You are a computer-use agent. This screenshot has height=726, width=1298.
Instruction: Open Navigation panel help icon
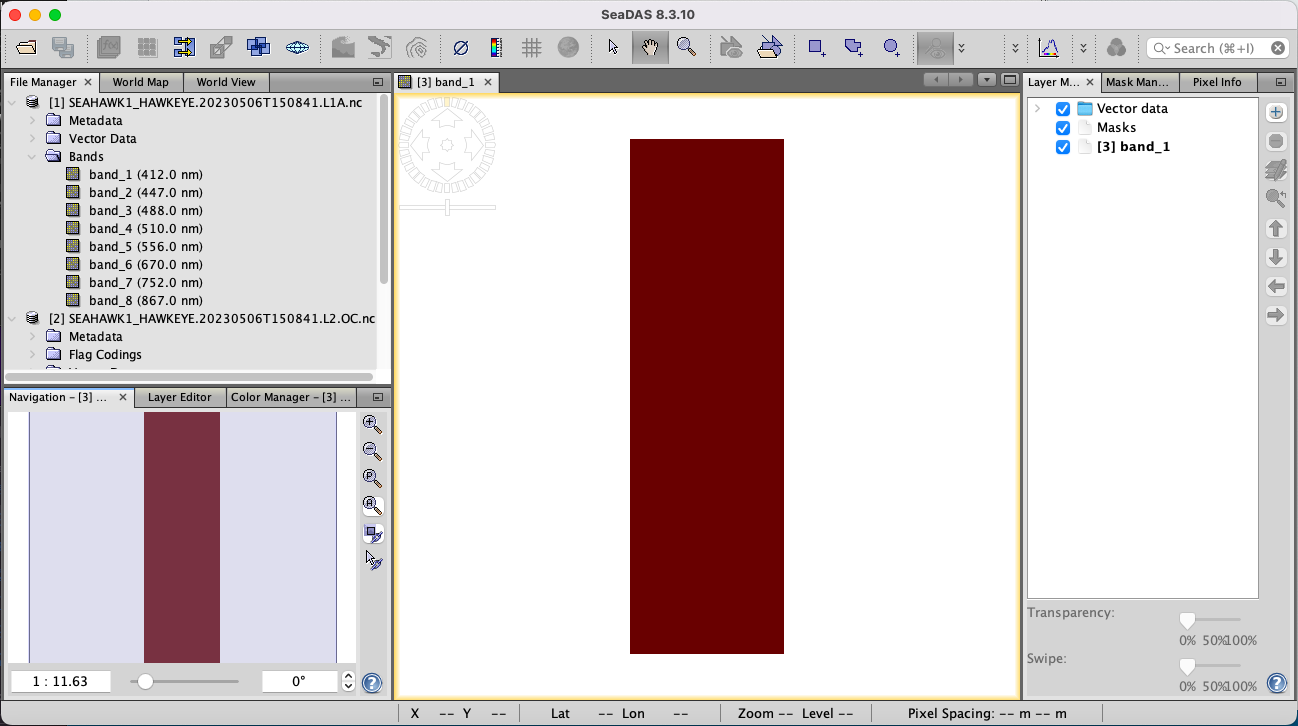coord(371,683)
